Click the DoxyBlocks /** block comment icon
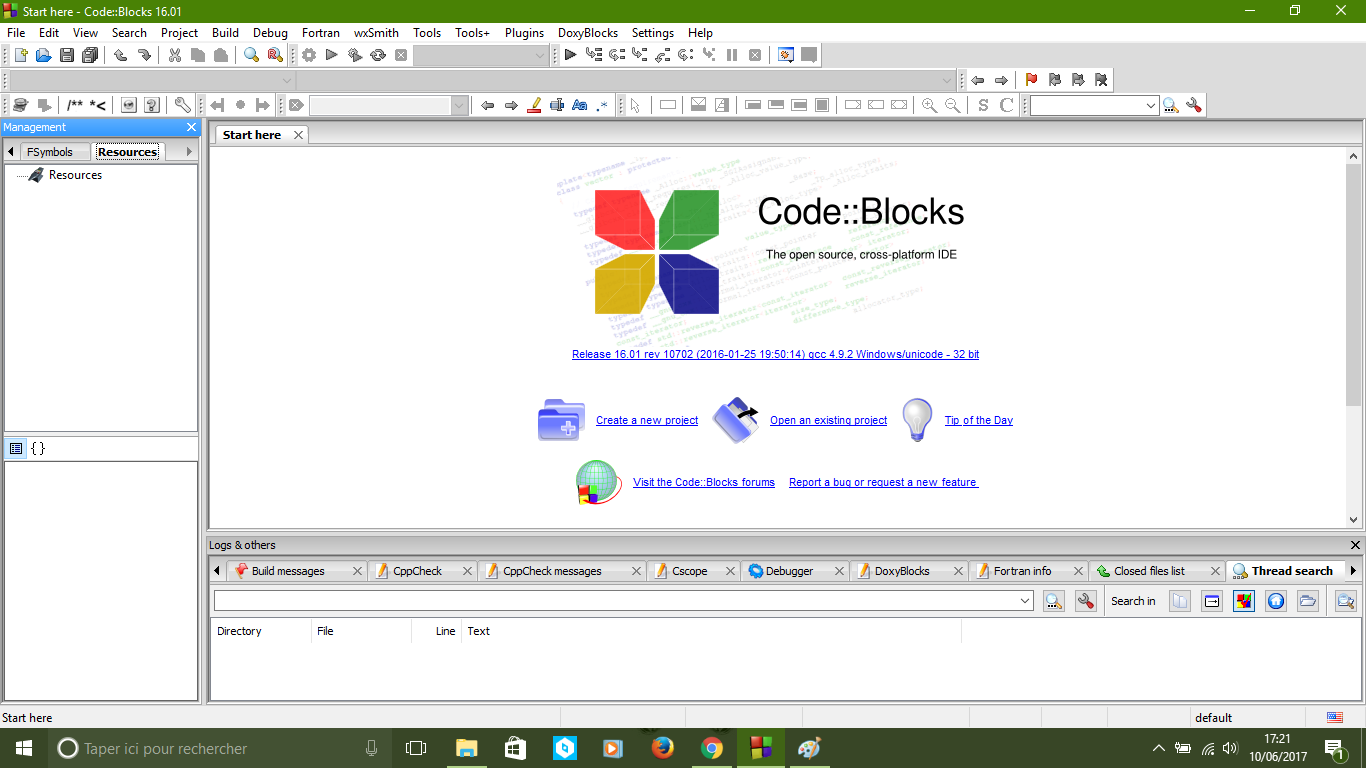Viewport: 1366px width, 768px height. click(x=75, y=105)
